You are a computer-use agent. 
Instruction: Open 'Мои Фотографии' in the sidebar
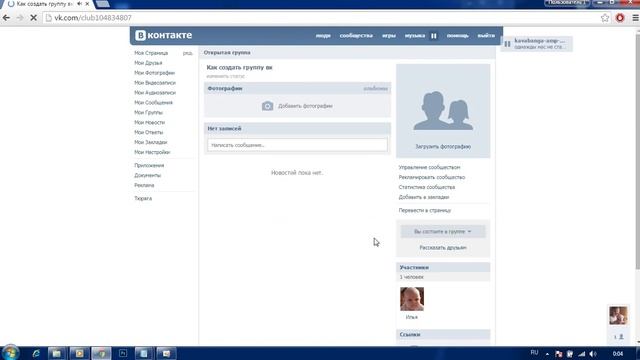(154, 73)
